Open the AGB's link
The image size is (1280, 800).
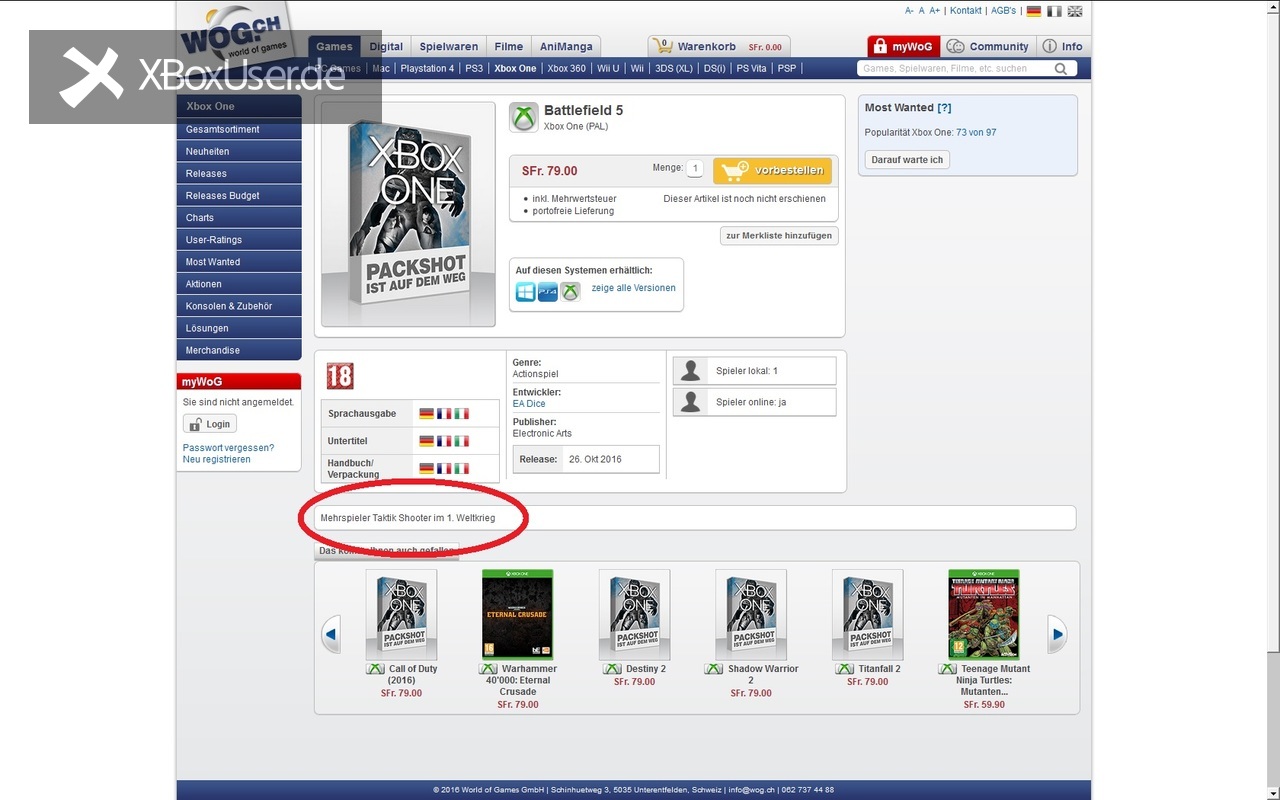[1004, 11]
